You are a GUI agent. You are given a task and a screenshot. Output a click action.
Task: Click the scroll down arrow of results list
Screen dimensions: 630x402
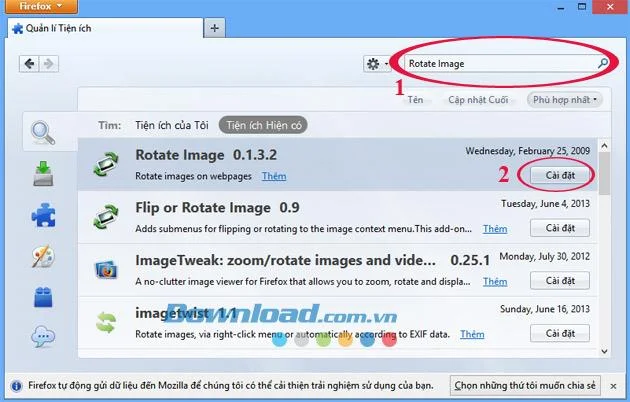click(x=604, y=351)
